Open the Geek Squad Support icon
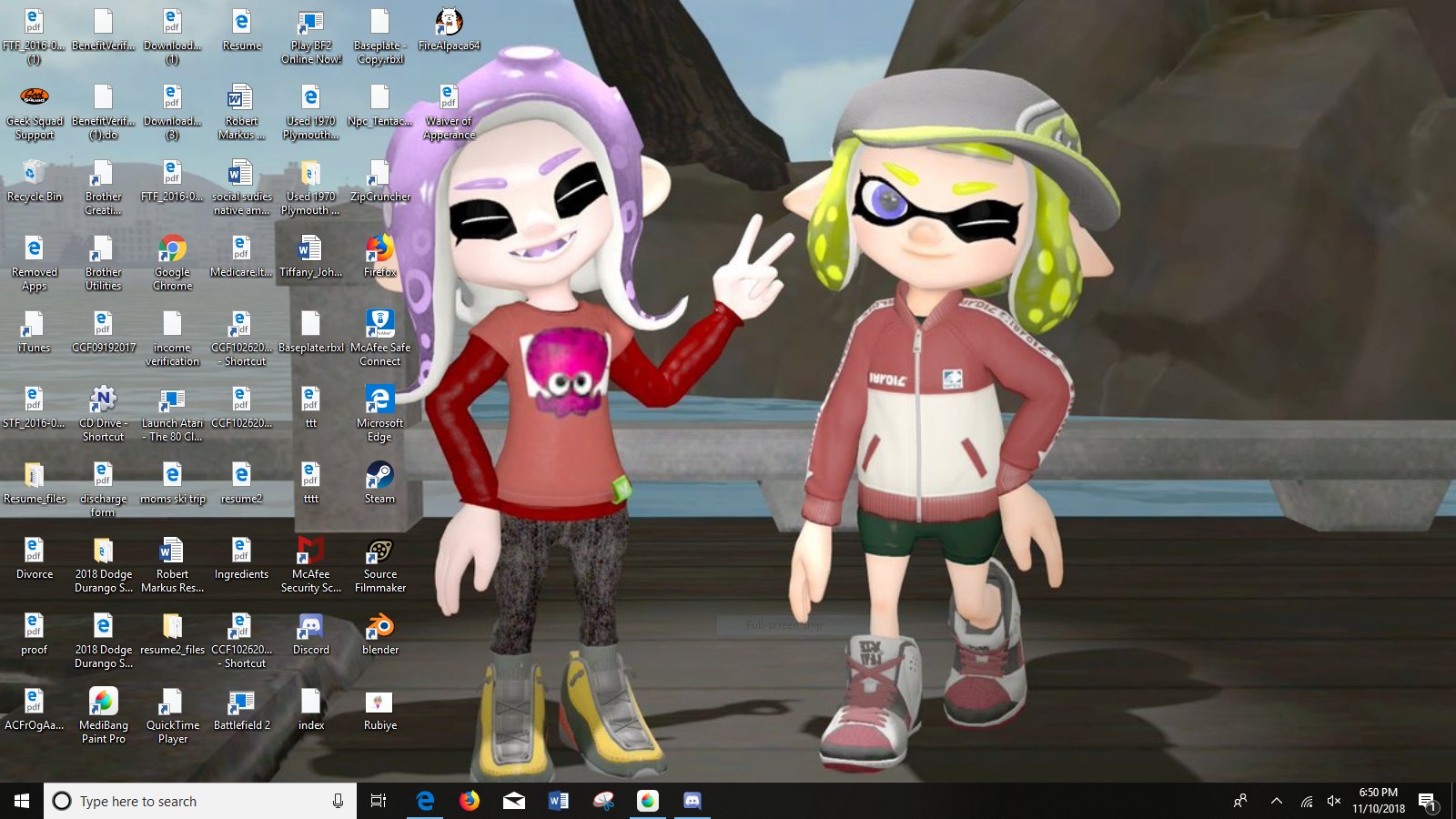1456x819 pixels. [35, 112]
